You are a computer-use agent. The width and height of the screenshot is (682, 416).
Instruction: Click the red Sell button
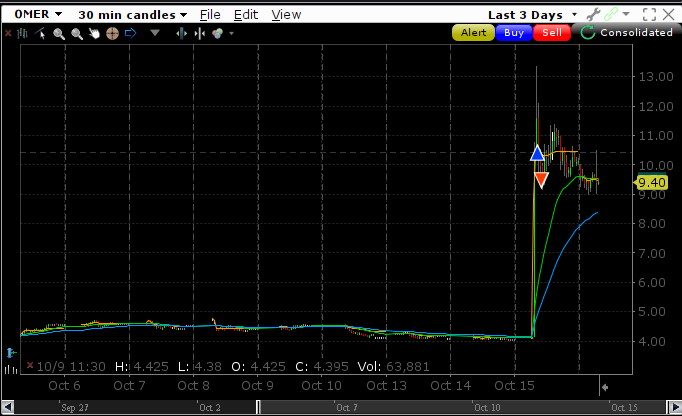pyautogui.click(x=552, y=33)
